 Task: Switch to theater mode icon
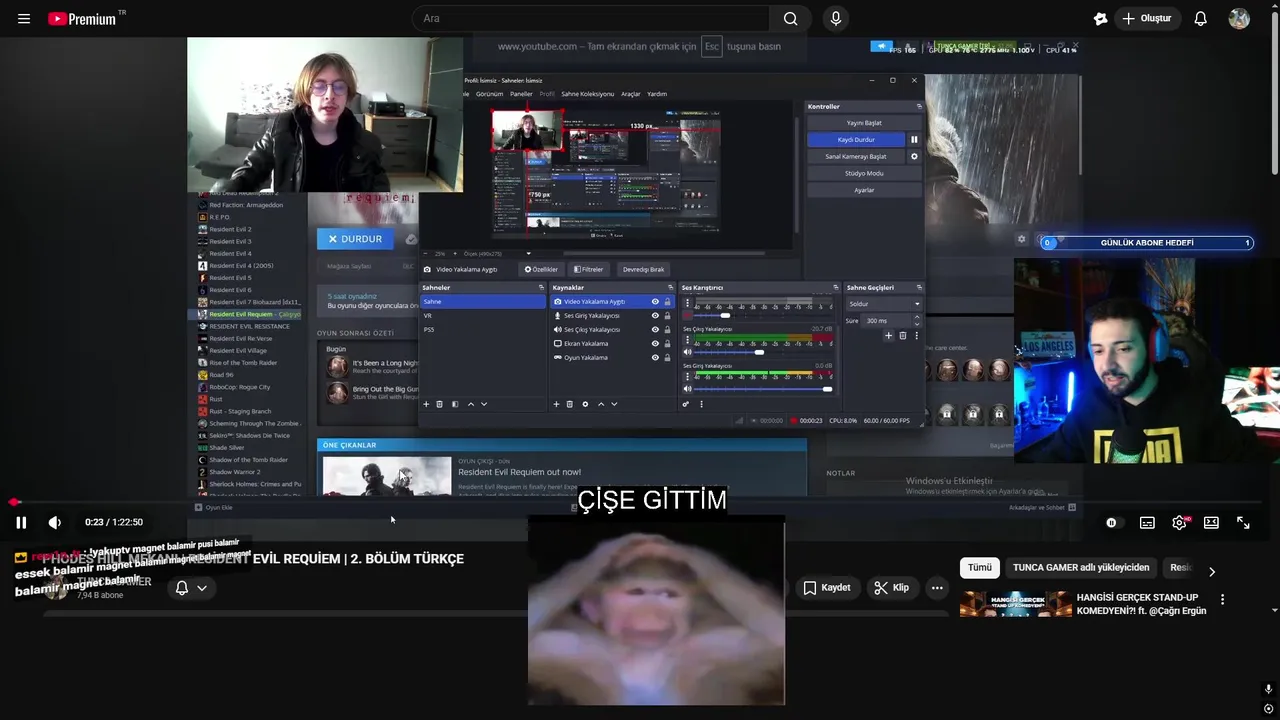point(1211,523)
